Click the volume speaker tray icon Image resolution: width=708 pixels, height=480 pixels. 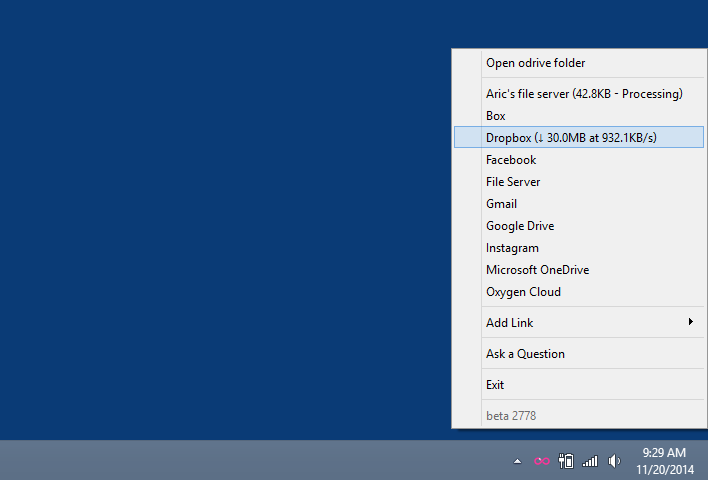(x=614, y=461)
